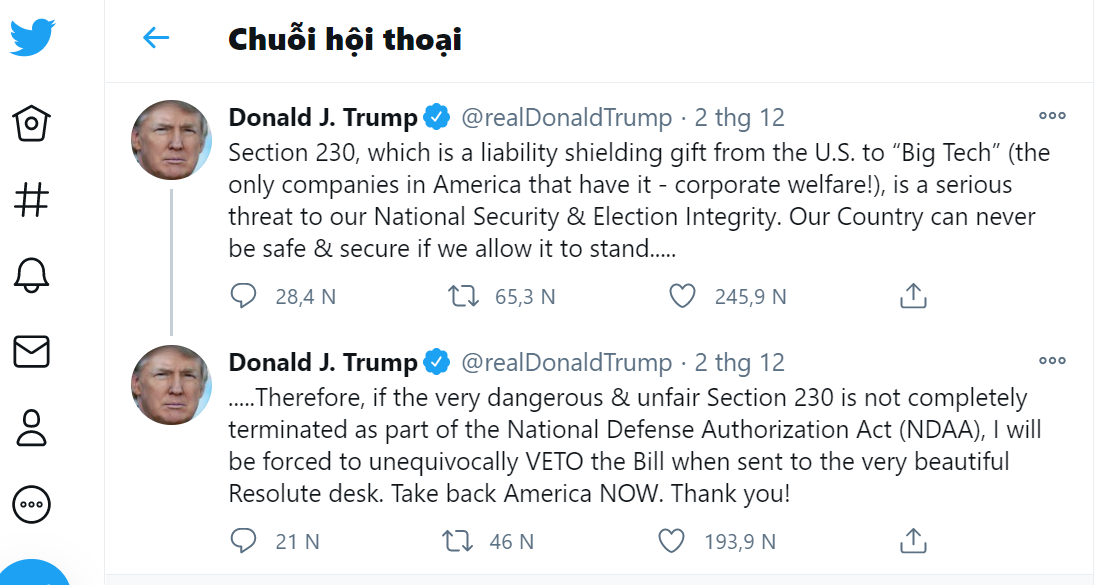Open more options on second tweet
This screenshot has width=1099, height=585.
[x=1052, y=361]
